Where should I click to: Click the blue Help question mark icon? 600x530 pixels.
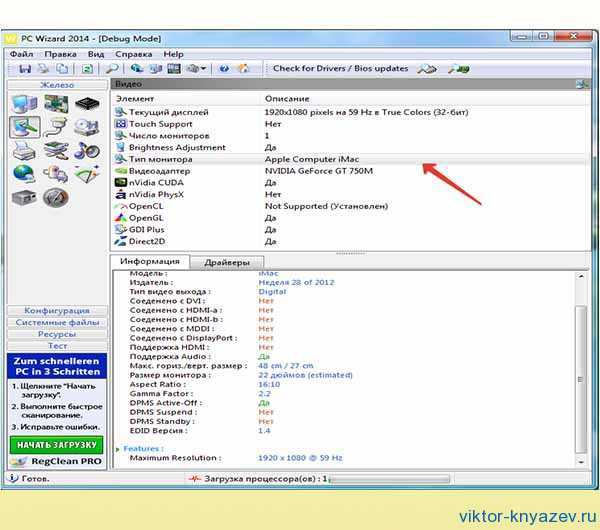[224, 69]
